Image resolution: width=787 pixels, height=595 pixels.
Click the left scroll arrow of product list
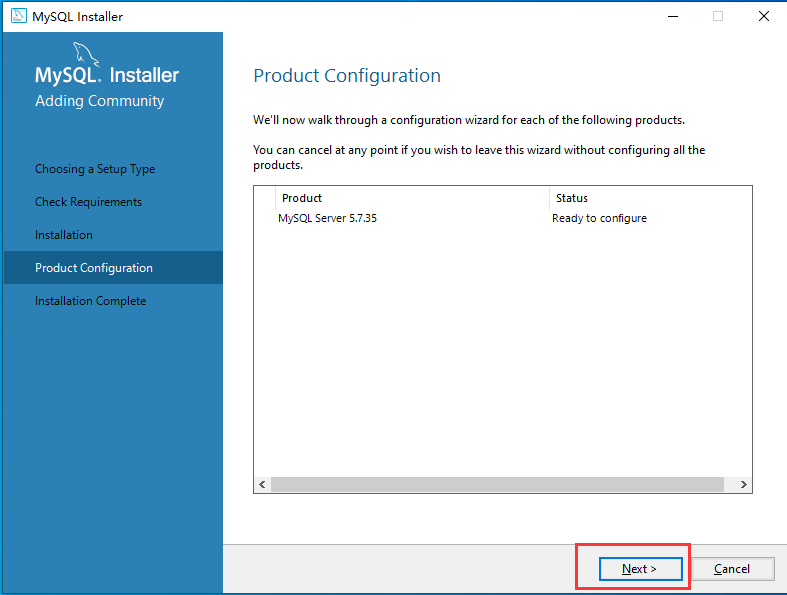pos(262,485)
